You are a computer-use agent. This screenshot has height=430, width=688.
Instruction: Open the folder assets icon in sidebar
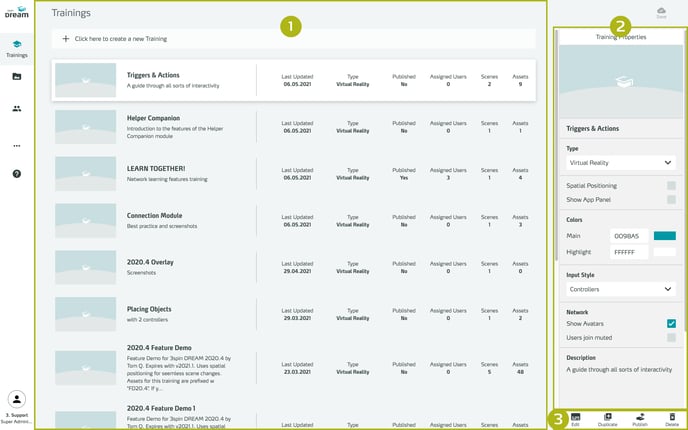click(x=17, y=76)
